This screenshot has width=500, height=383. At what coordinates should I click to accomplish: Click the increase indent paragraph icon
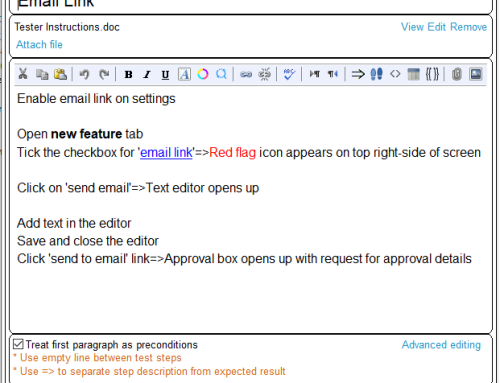(x=314, y=74)
